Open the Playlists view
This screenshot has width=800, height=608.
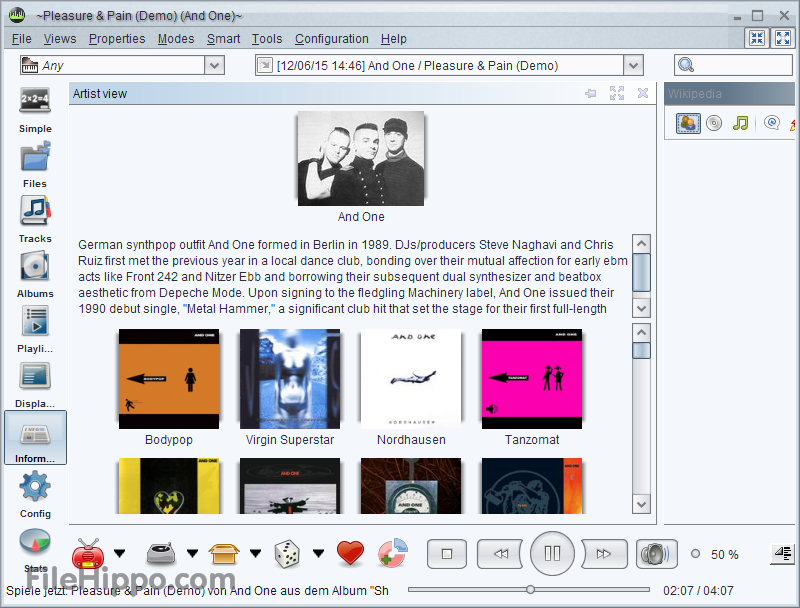click(x=35, y=330)
